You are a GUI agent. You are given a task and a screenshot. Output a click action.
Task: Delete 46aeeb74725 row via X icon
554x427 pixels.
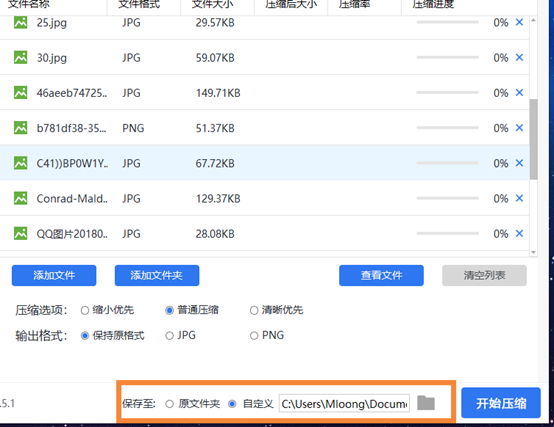coord(519,93)
